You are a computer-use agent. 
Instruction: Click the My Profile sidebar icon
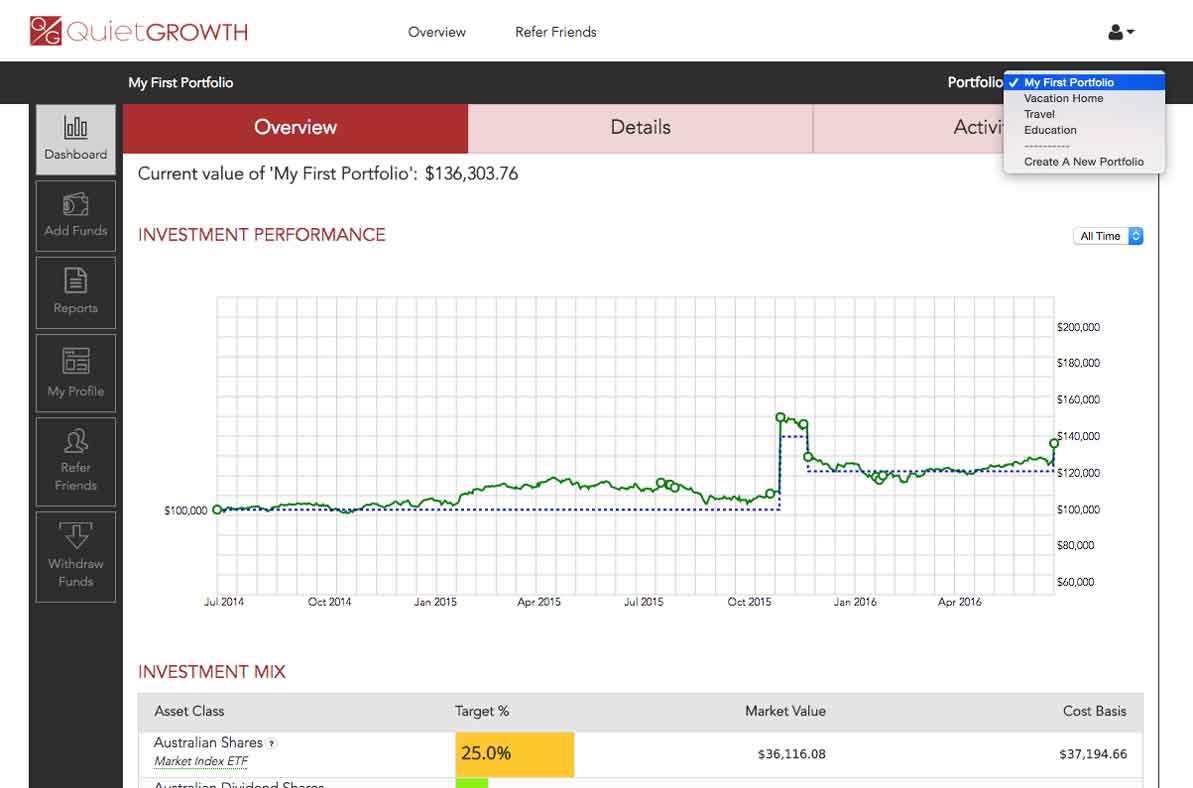[75, 373]
